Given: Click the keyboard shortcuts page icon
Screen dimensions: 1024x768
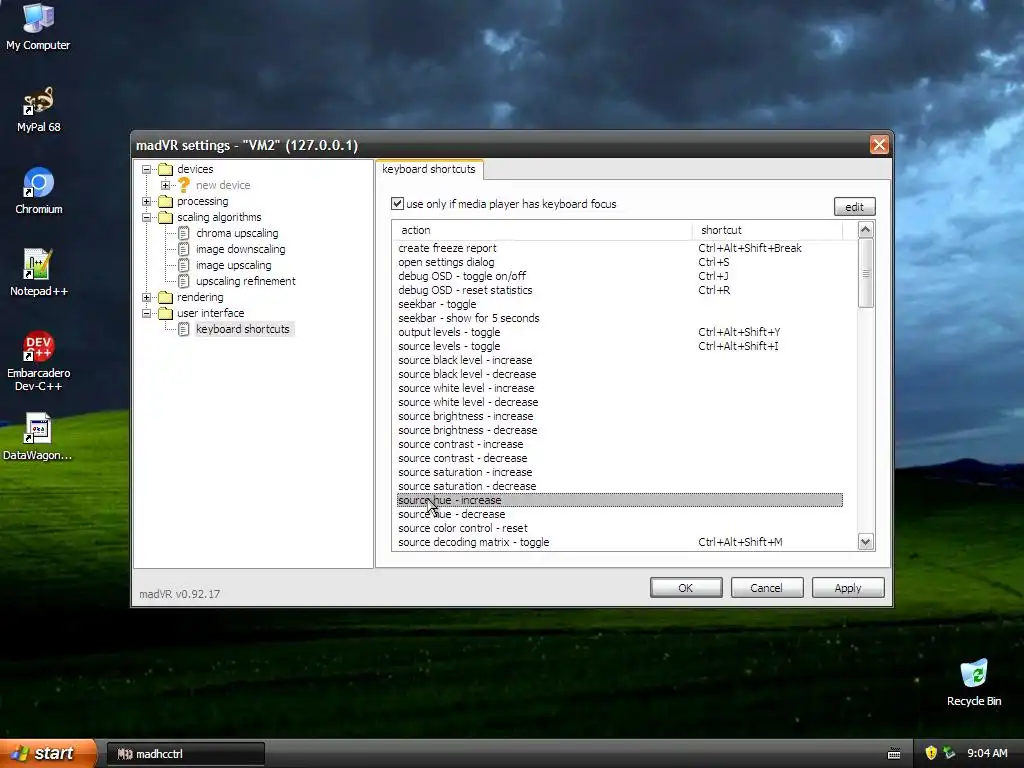Looking at the screenshot, I should [184, 329].
